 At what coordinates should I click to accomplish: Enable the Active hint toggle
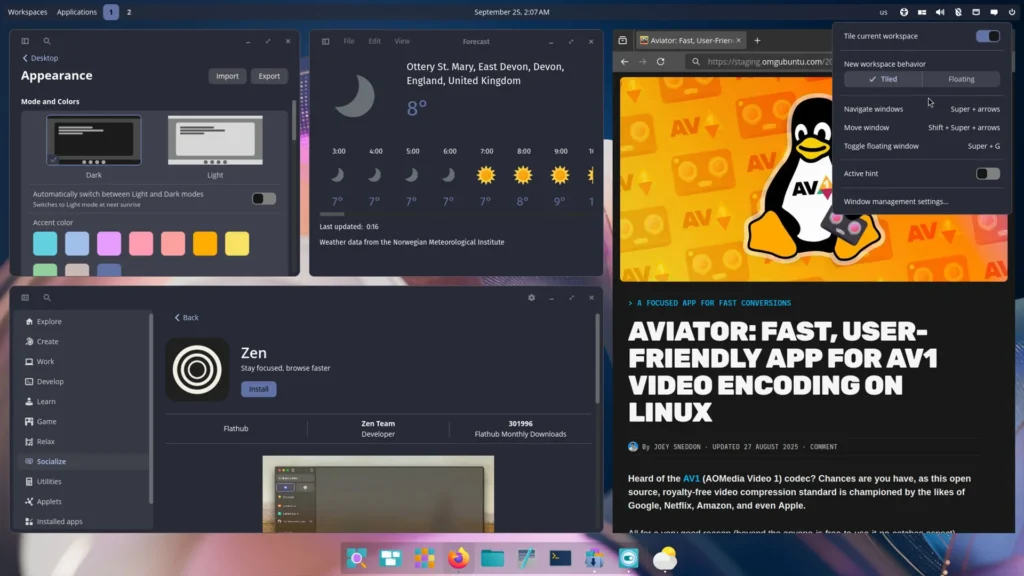point(987,173)
